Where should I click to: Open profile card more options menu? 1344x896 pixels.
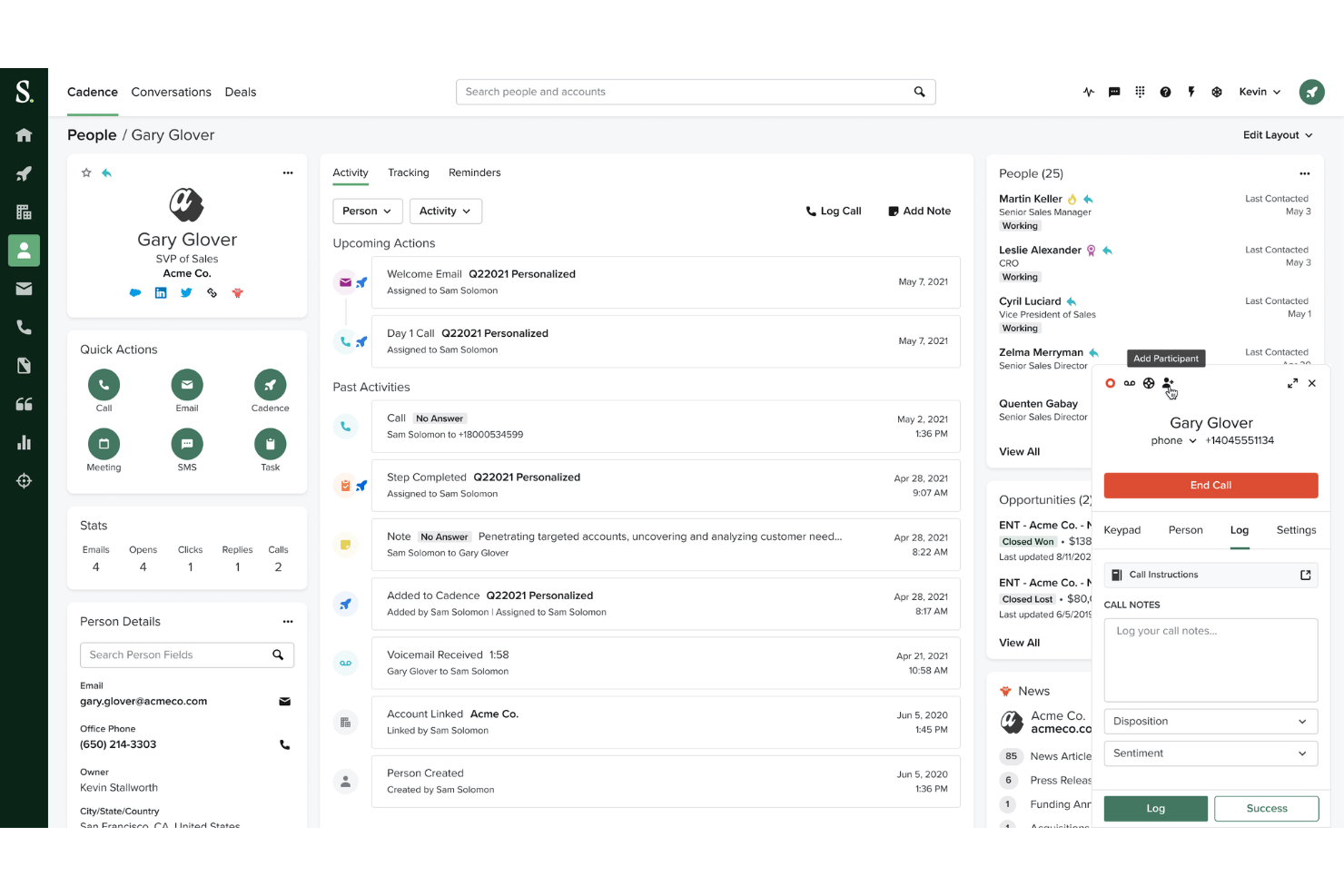pyautogui.click(x=288, y=172)
